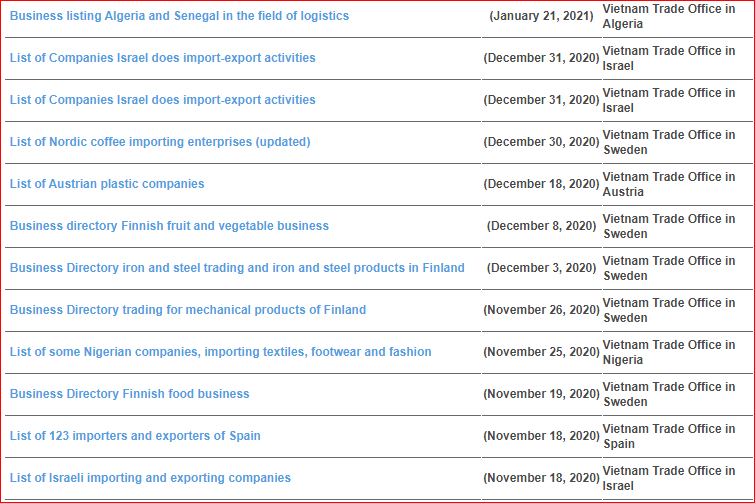Open List of 123 importers and exporters of Spain
Screen dimensions: 755x503
(x=135, y=436)
